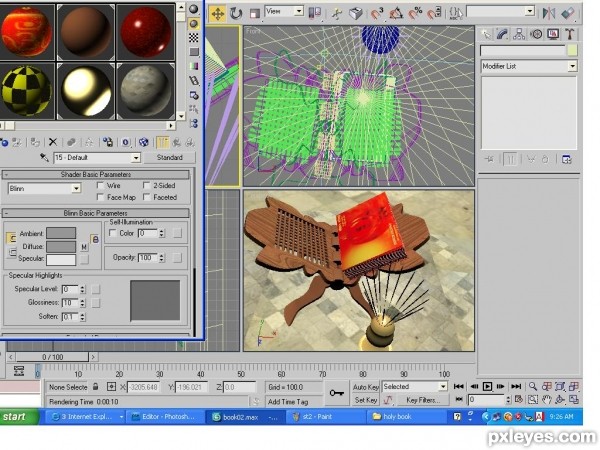This screenshot has height=450, width=600.
Task: Click the Min/Max viewport toggle icon
Action: (x=574, y=400)
